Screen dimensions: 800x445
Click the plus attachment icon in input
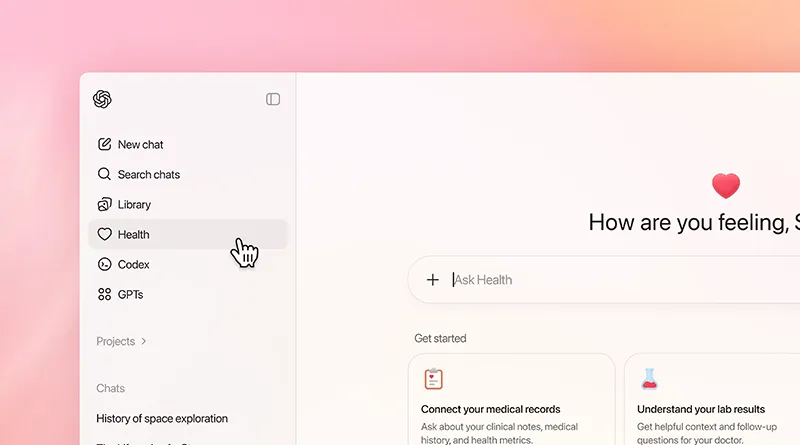433,280
